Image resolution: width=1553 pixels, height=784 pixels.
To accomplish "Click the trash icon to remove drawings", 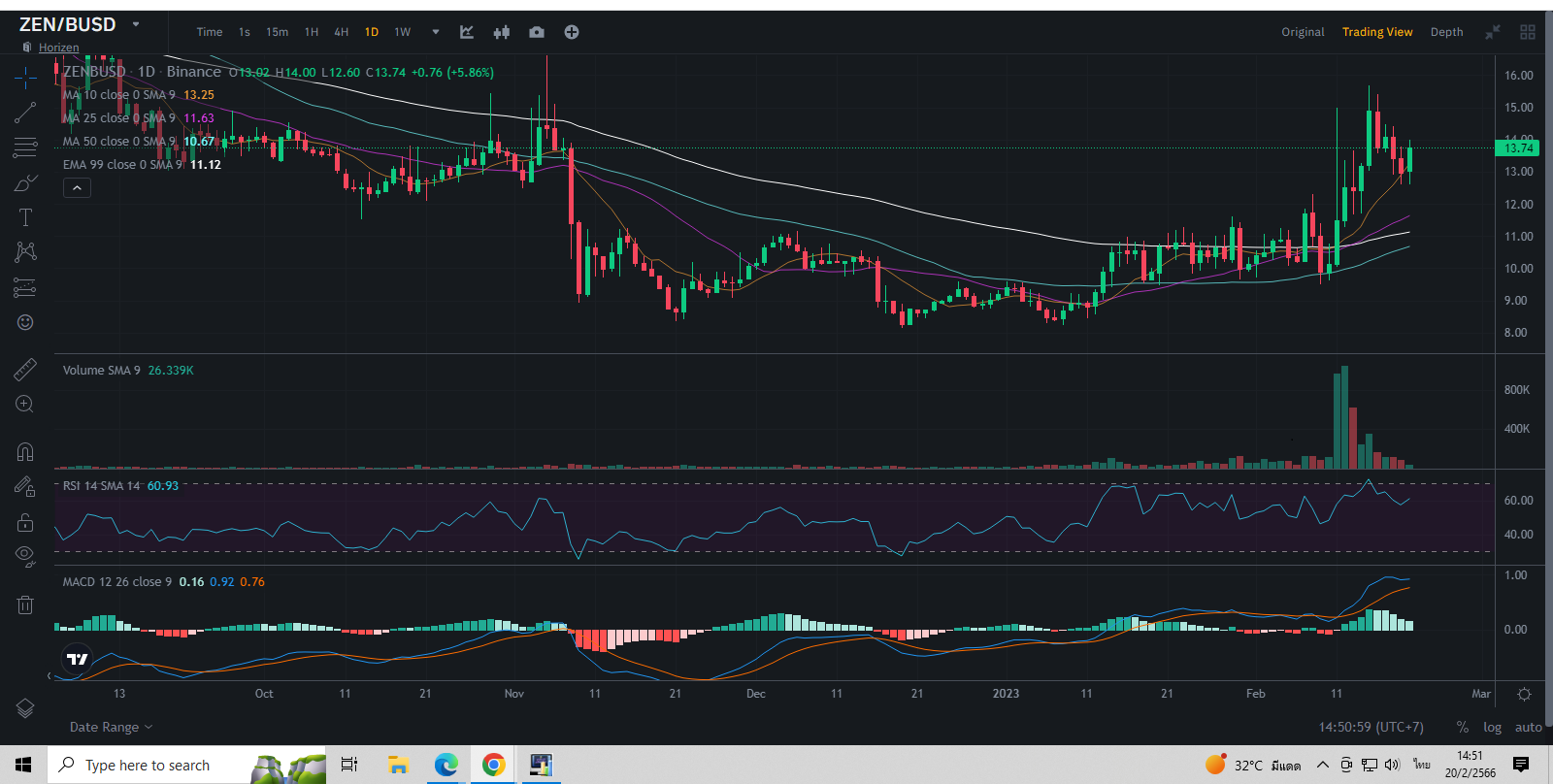I will 25,605.
